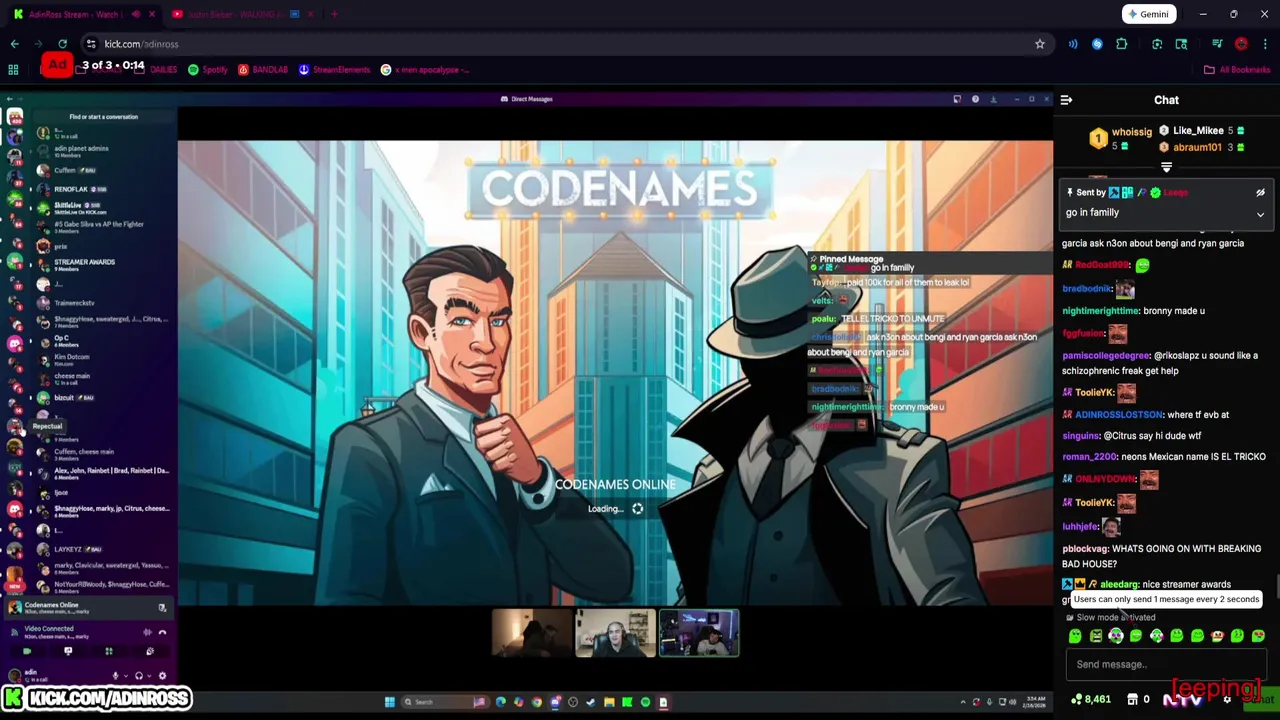Select the highlighted third call video thumbnail
1280x720 pixels.
coord(698,633)
